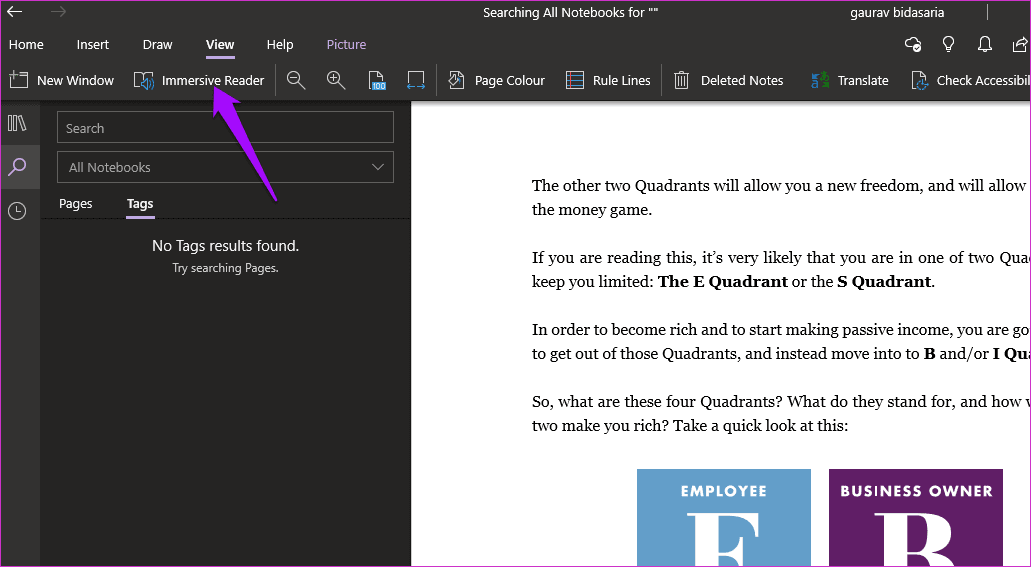Viewport: 1031px width, 567px height.
Task: Switch to the Pages results tab
Action: tap(76, 204)
